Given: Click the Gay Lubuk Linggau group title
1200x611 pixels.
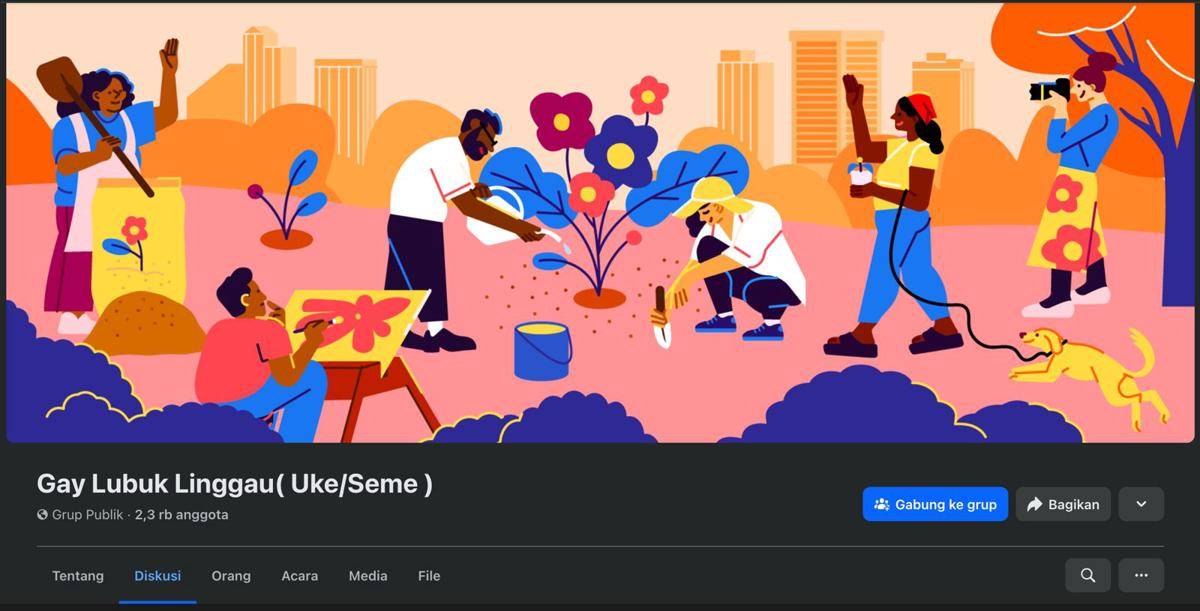Looking at the screenshot, I should (235, 484).
